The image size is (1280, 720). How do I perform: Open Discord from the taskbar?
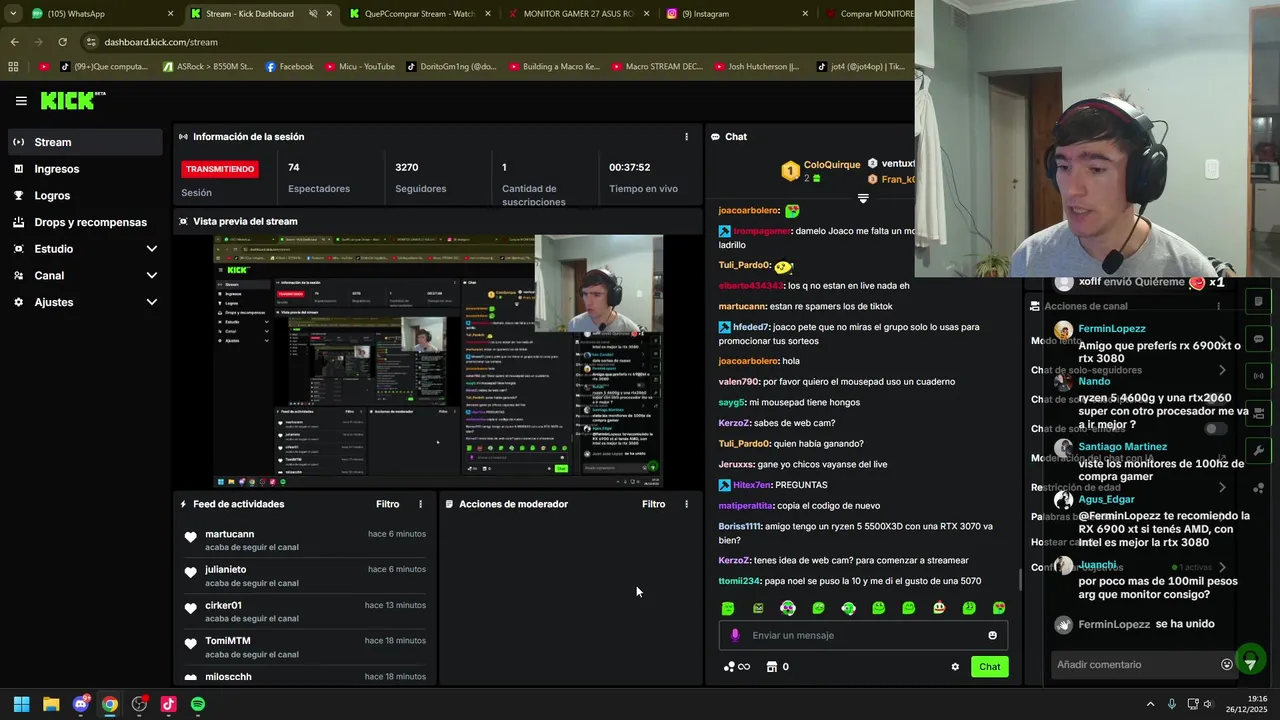pyautogui.click(x=81, y=704)
